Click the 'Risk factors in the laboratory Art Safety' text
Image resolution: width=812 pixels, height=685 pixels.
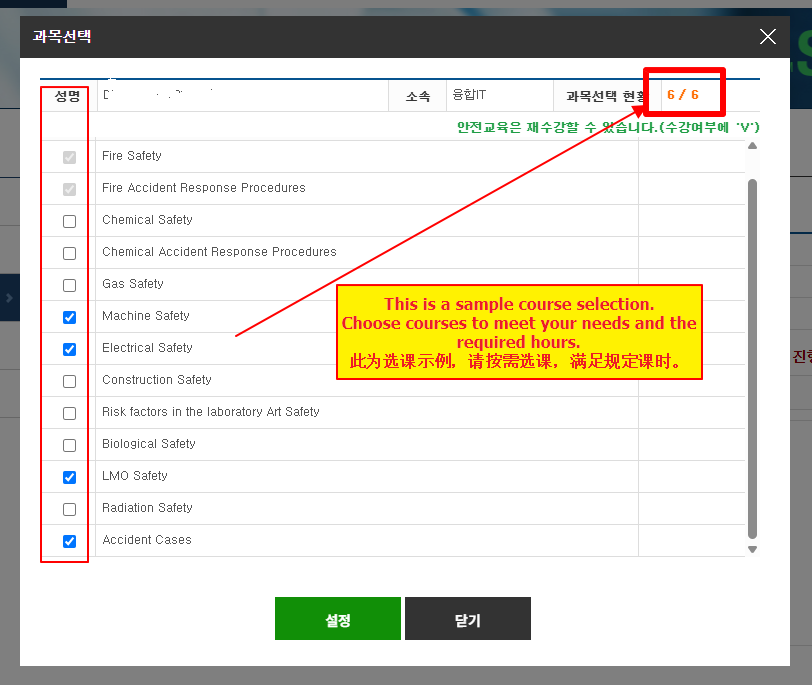(210, 412)
